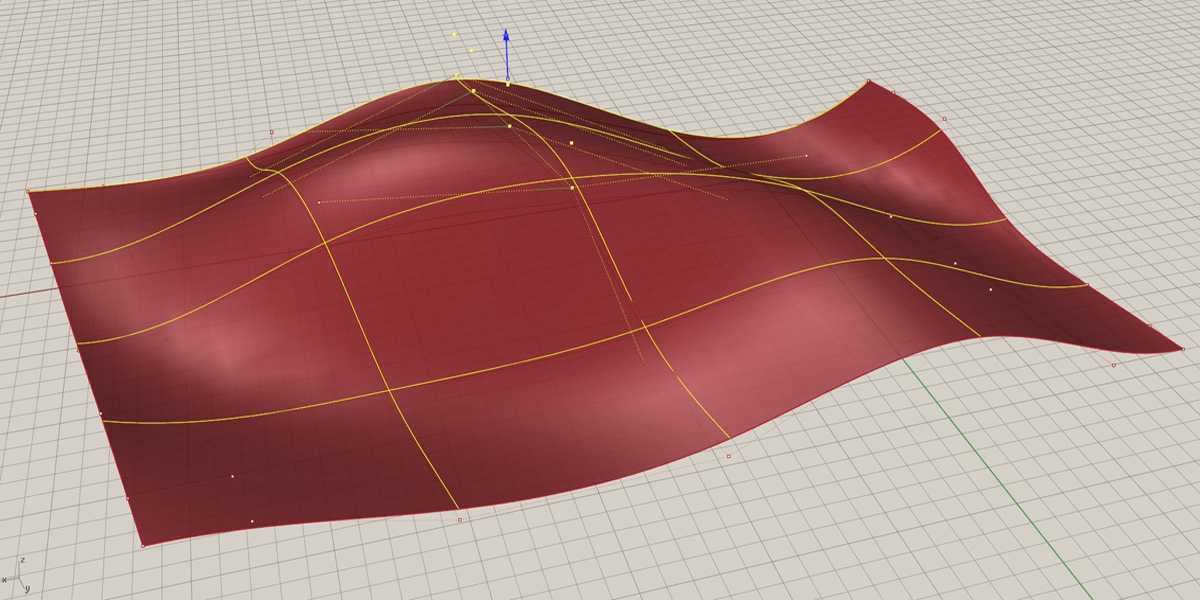The width and height of the screenshot is (1200, 600).
Task: Select red control point just below right tip
Action: 1114,365
